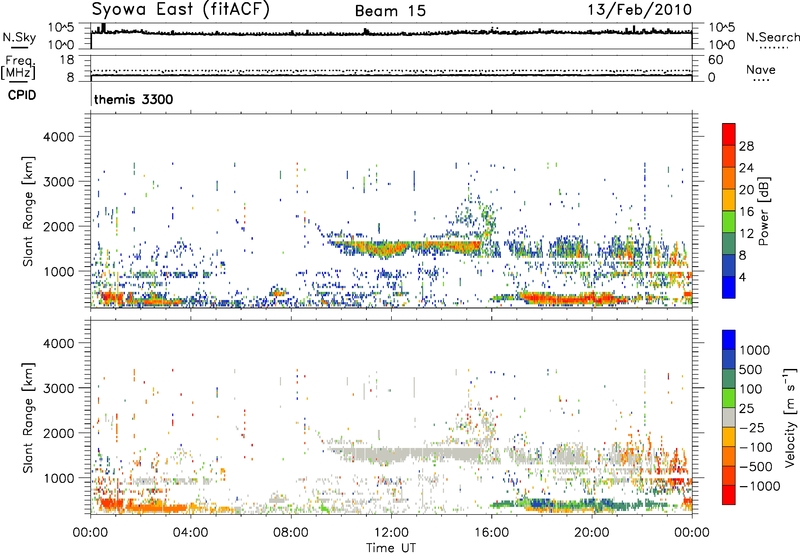Screen dimensions: 800x554
Task: Click the '20:00' time tick label
Action: (592, 533)
